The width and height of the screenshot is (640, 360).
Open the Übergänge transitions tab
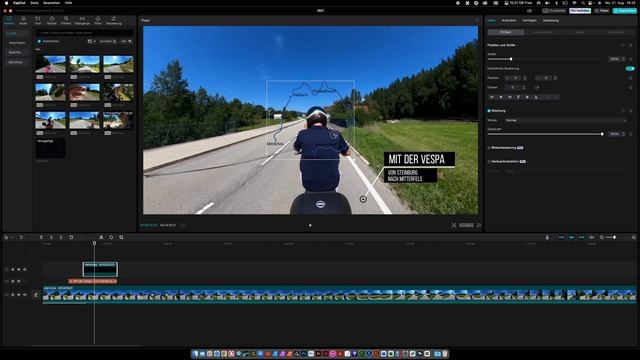click(x=82, y=20)
